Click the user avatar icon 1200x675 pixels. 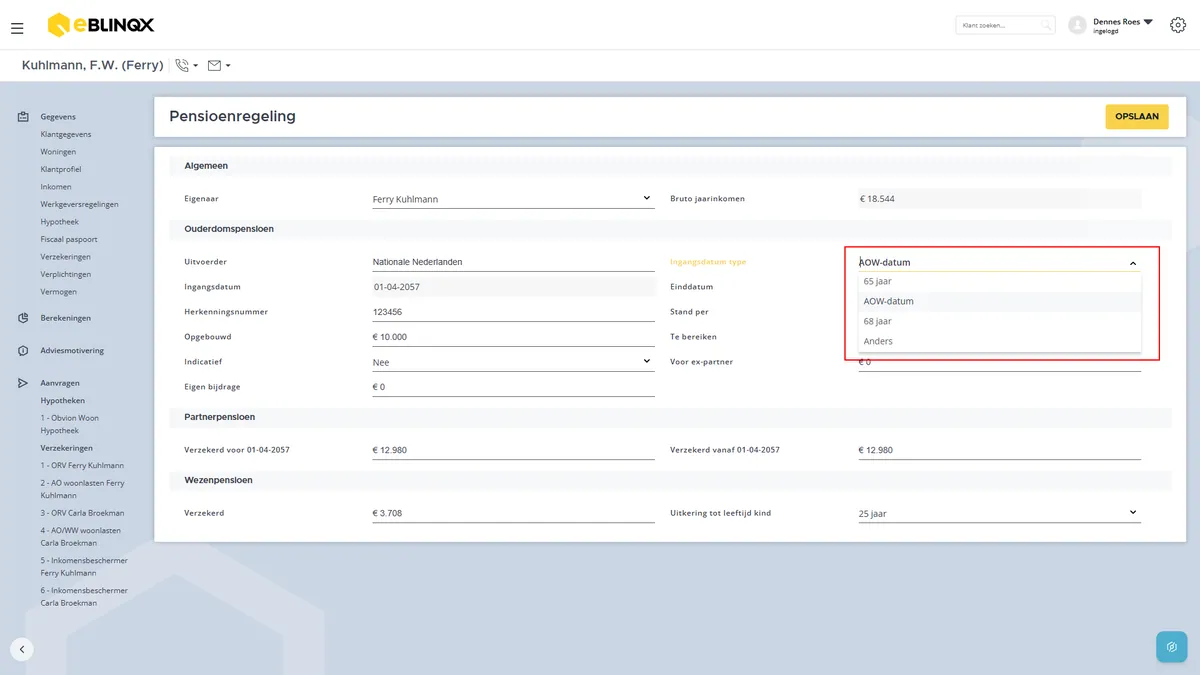pyautogui.click(x=1077, y=25)
